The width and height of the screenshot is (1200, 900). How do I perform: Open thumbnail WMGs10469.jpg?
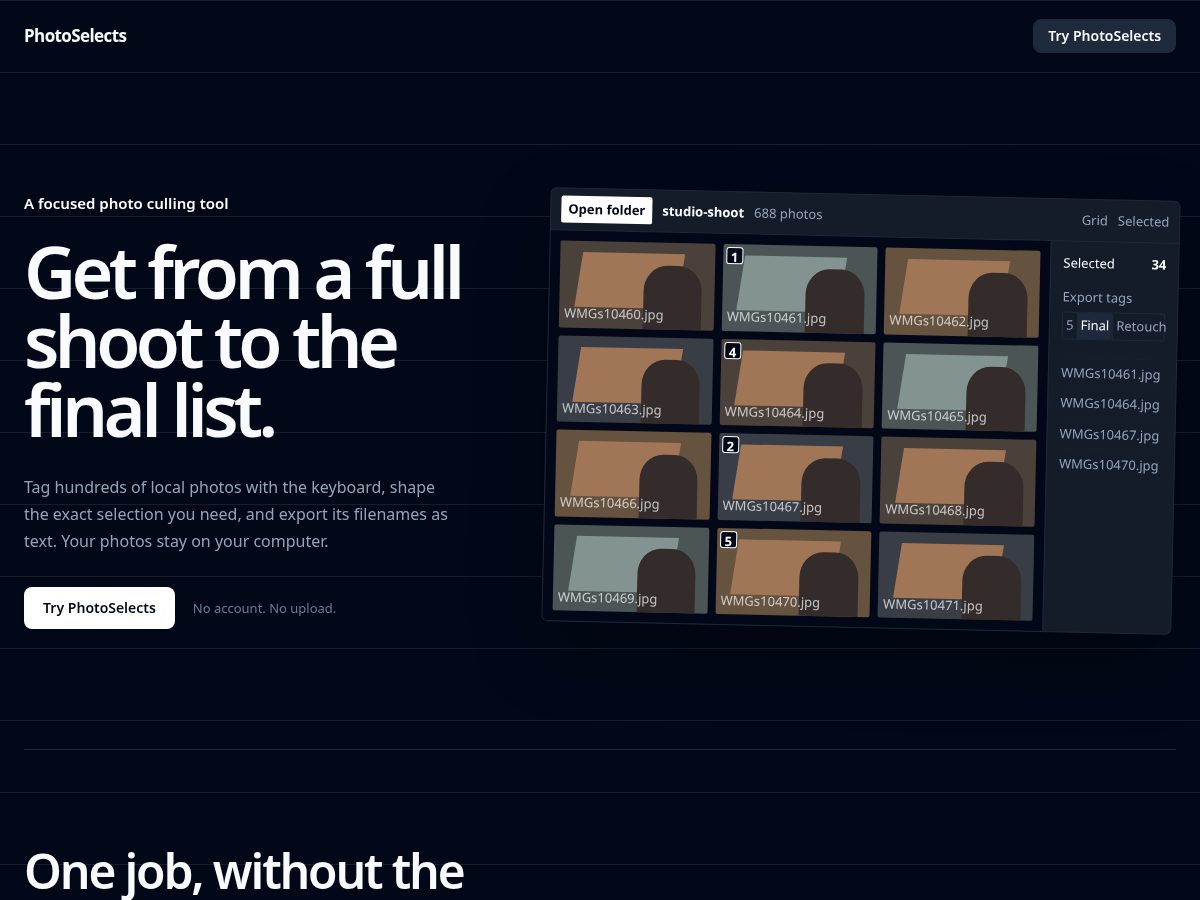[631, 570]
